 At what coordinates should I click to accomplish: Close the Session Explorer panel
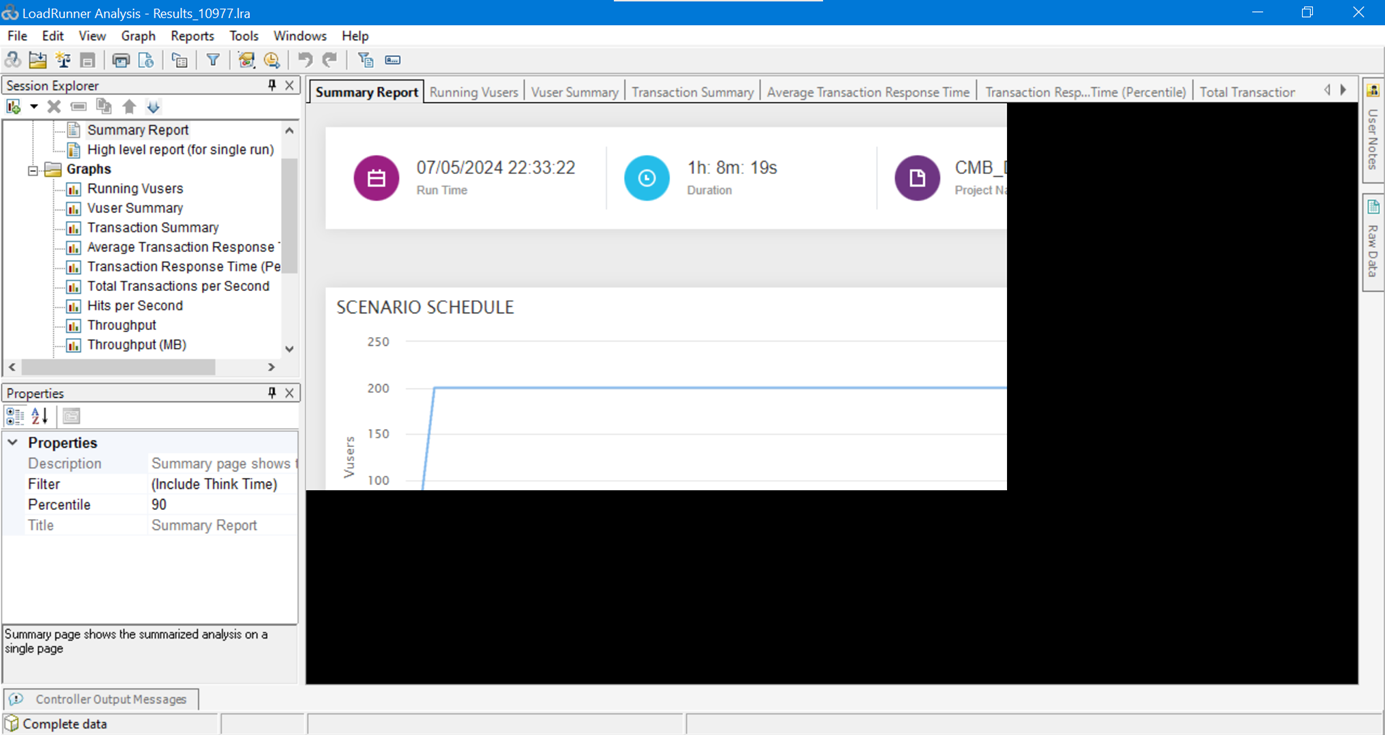[290, 86]
